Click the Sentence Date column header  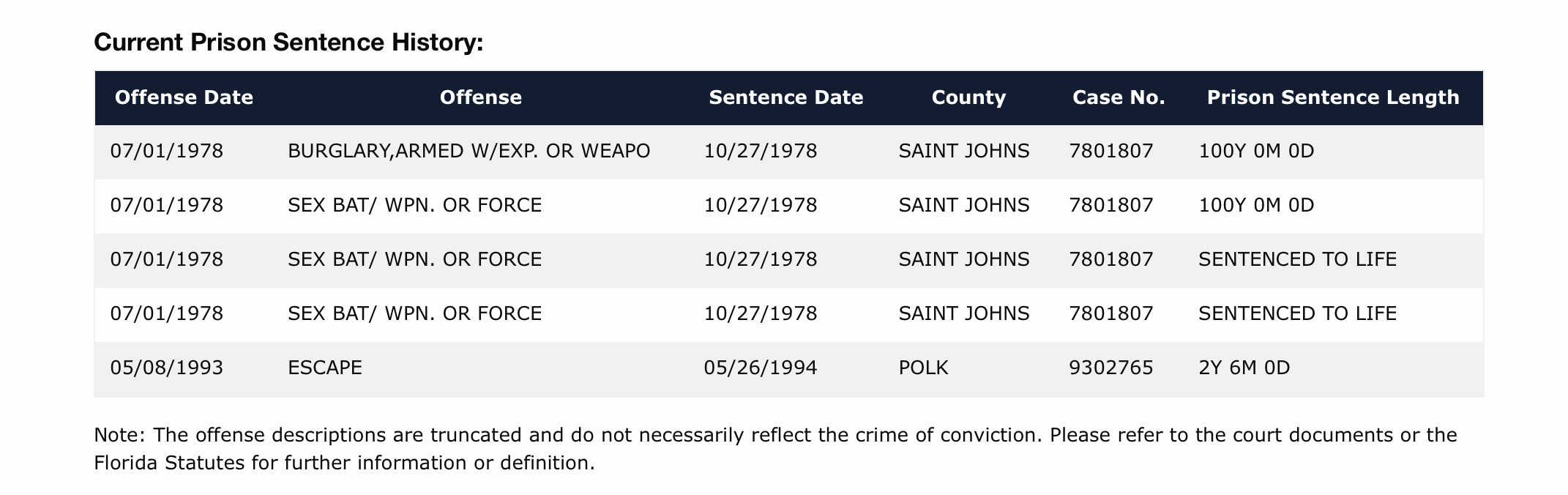[786, 97]
